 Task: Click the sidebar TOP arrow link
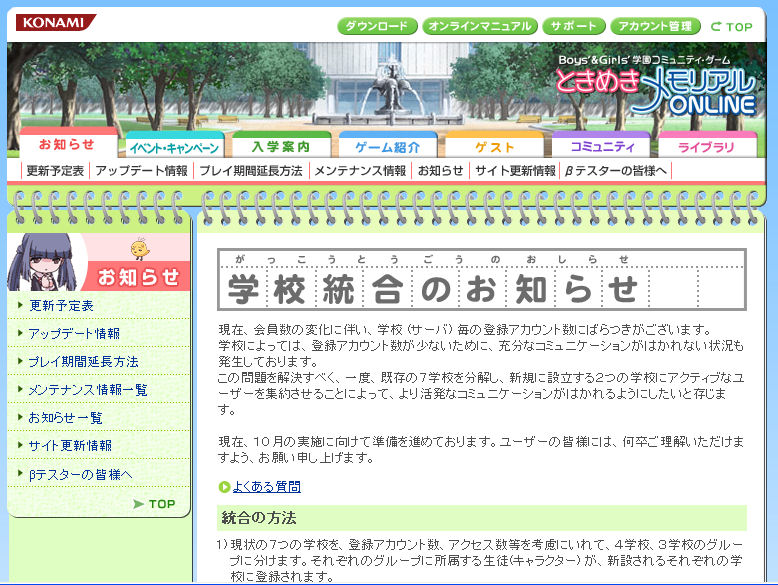[154, 504]
